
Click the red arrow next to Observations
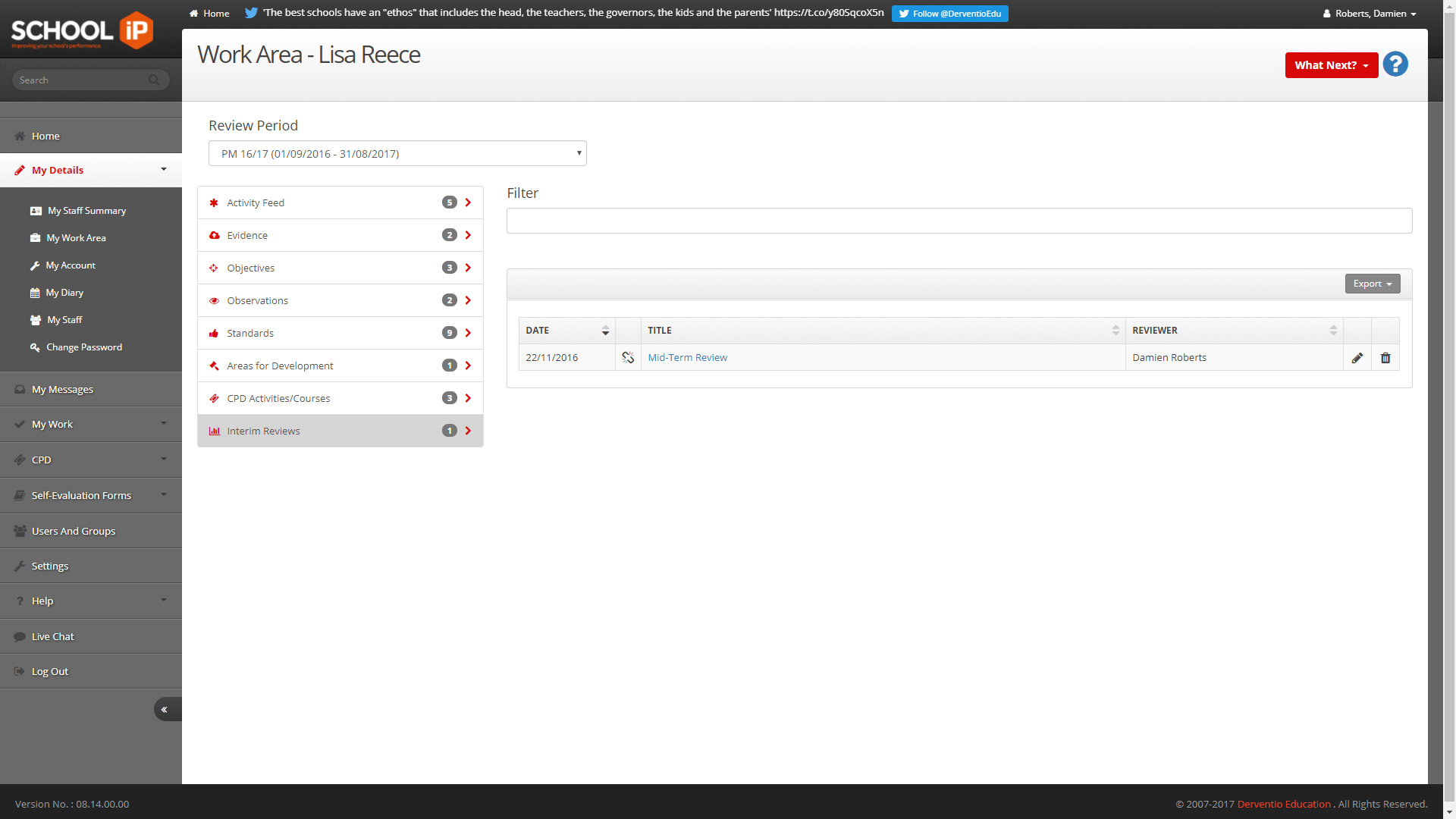point(468,300)
